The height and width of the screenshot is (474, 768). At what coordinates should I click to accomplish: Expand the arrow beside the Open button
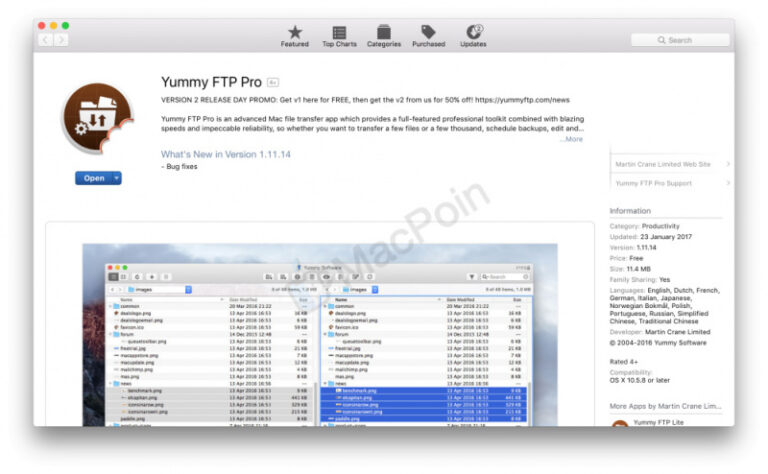point(117,178)
